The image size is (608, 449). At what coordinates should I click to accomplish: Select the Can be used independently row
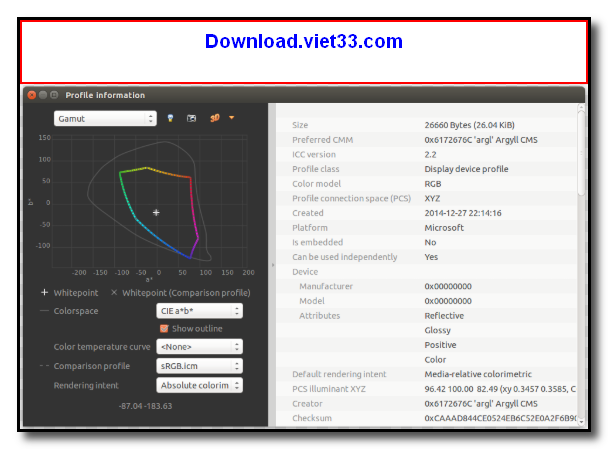426,257
